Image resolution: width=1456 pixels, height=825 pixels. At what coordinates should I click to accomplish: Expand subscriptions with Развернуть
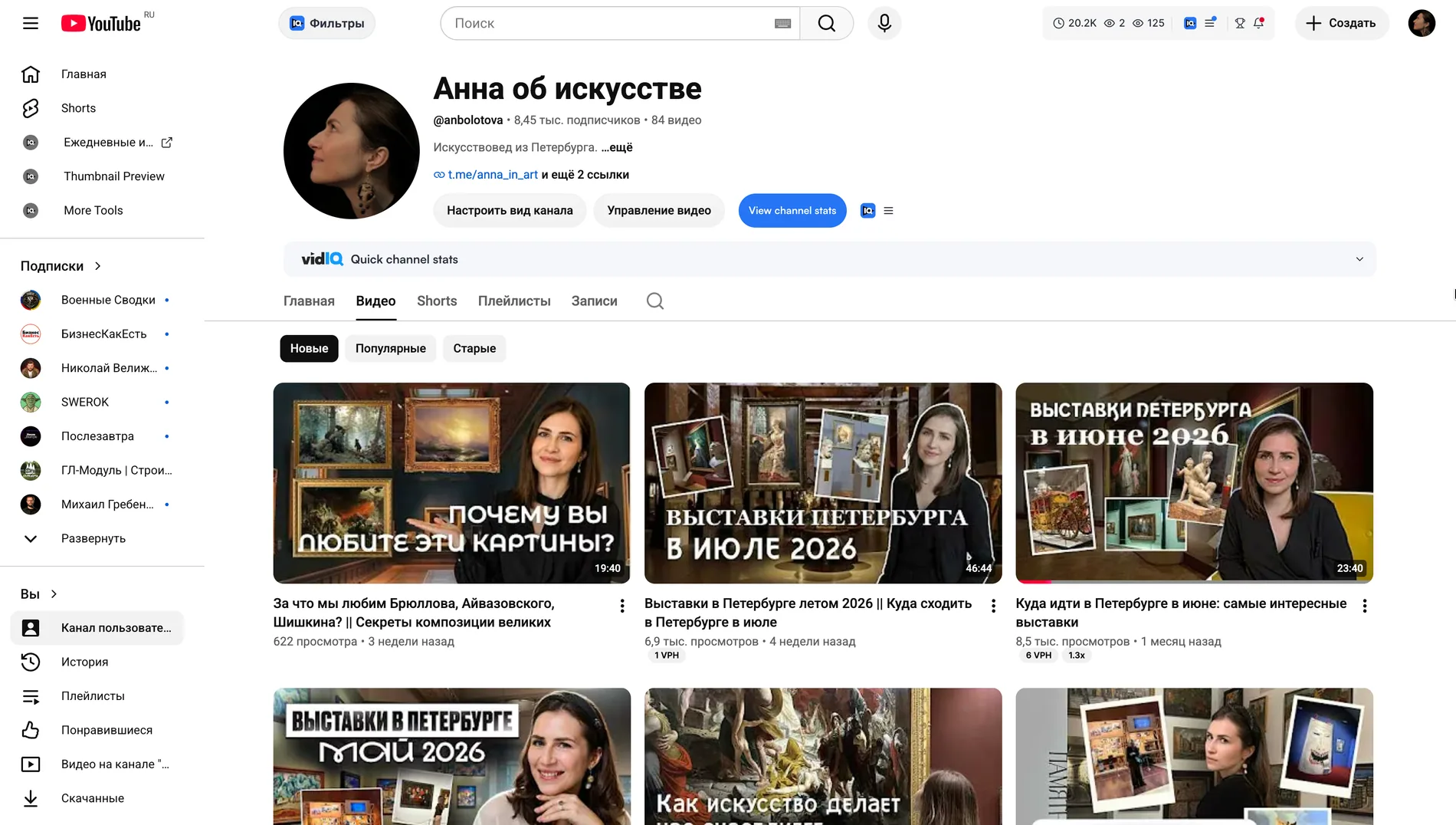[x=97, y=538]
